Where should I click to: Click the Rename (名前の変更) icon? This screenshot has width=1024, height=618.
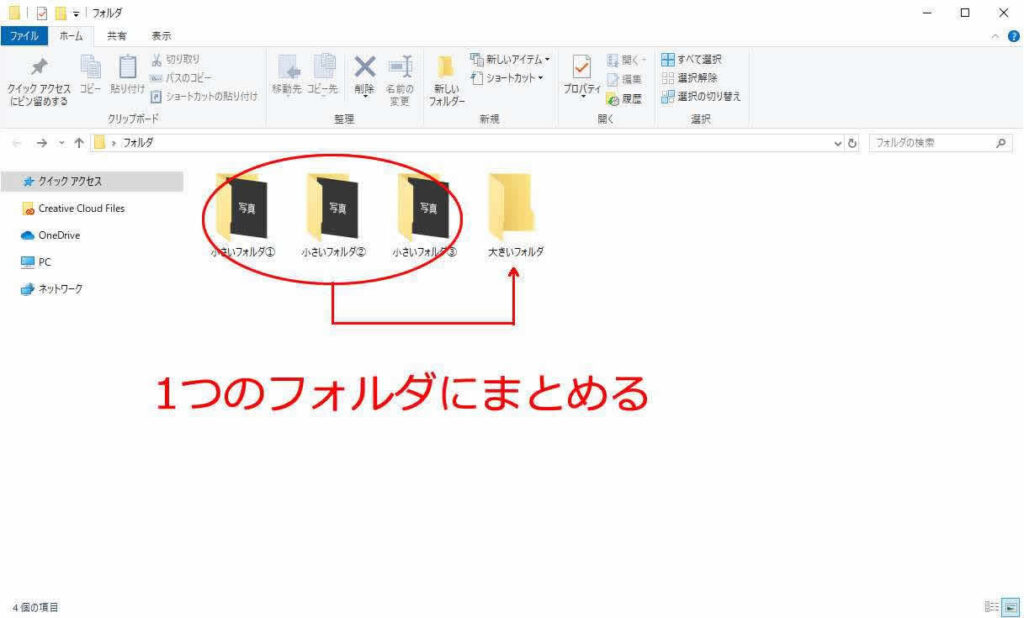400,68
